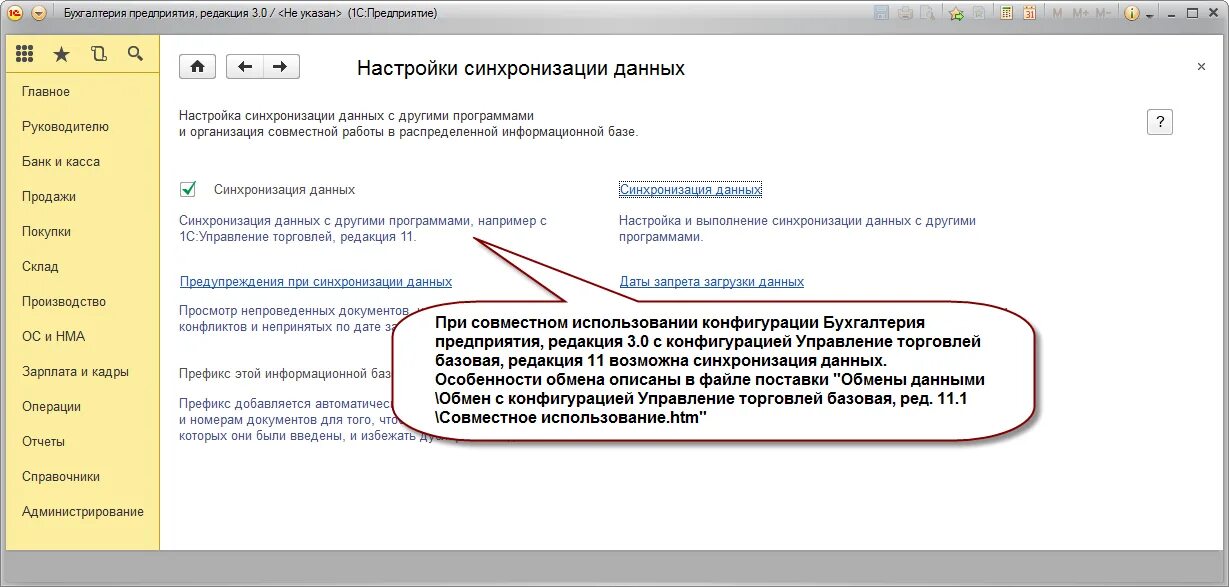This screenshot has height=587, width=1229.
Task: Open the history scroll icon
Action: (98, 54)
